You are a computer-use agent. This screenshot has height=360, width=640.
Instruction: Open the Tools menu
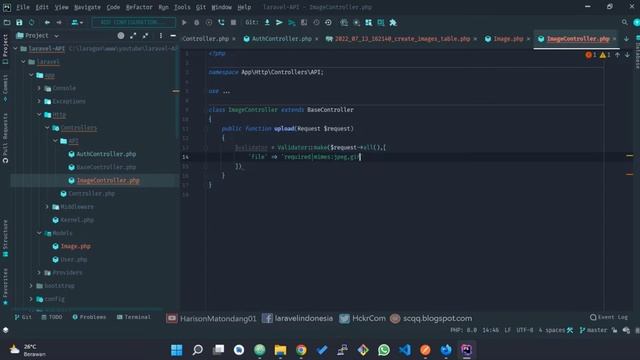(182, 7)
